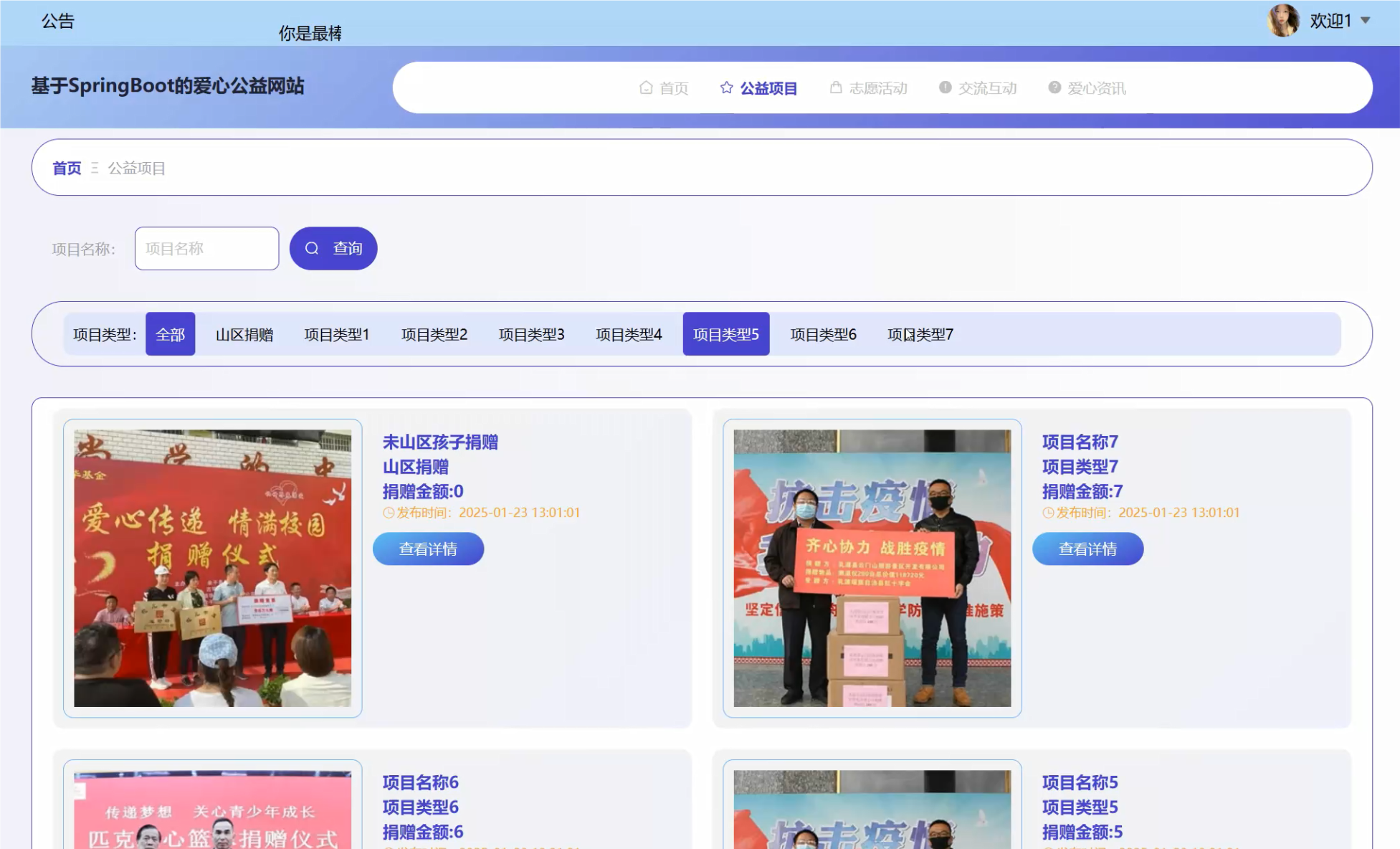The image size is (1400, 849).
Task: Select the 山区捐赠 type filter
Action: 244,334
